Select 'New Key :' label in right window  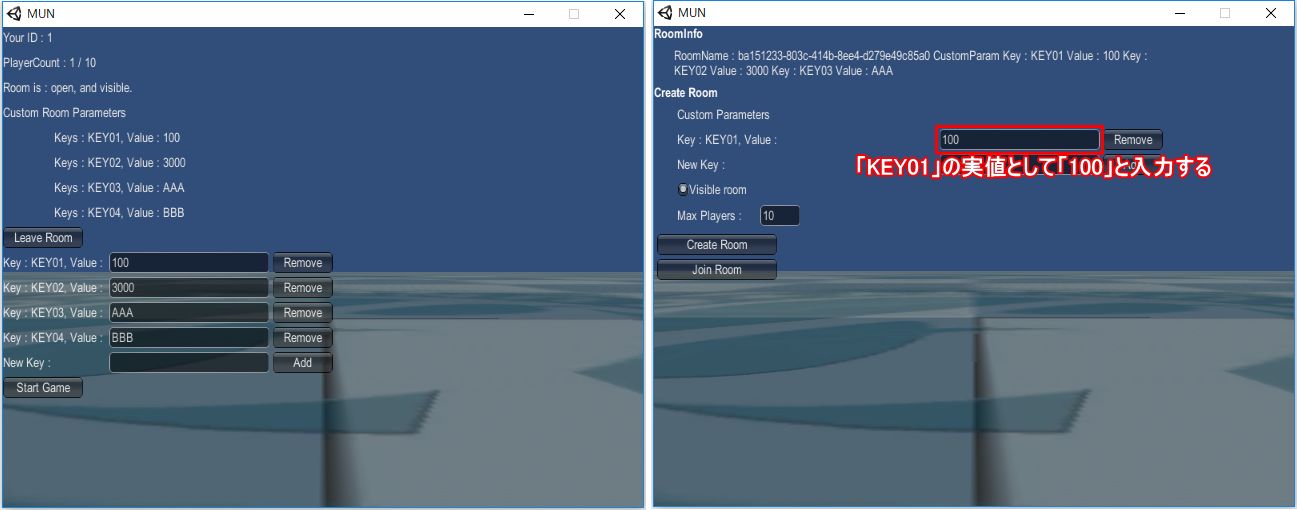point(701,165)
